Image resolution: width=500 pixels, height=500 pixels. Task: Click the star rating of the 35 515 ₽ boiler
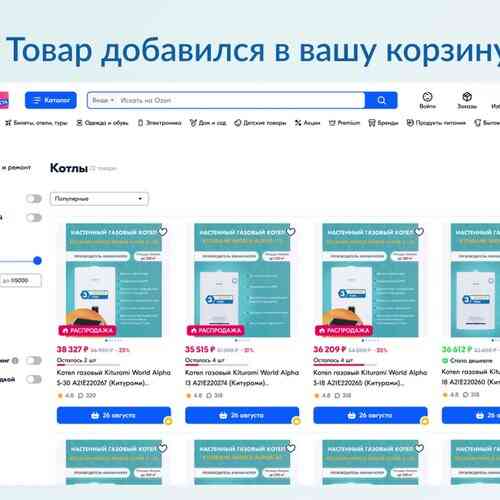pyautogui.click(x=194, y=396)
